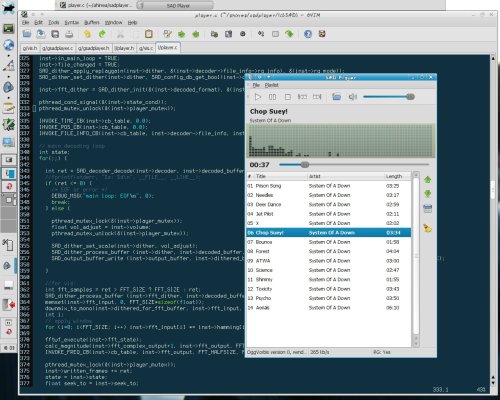Image resolution: width=500 pixels, height=400 pixels.
Task: Open the File menu in SAD Player
Action: coord(256,85)
